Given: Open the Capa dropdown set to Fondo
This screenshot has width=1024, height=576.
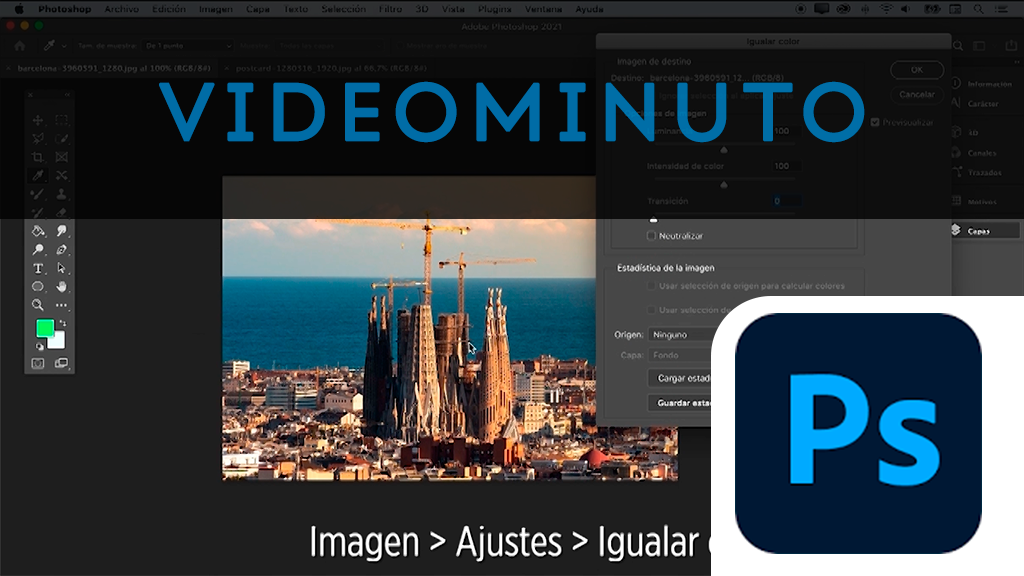Looking at the screenshot, I should pos(680,355).
